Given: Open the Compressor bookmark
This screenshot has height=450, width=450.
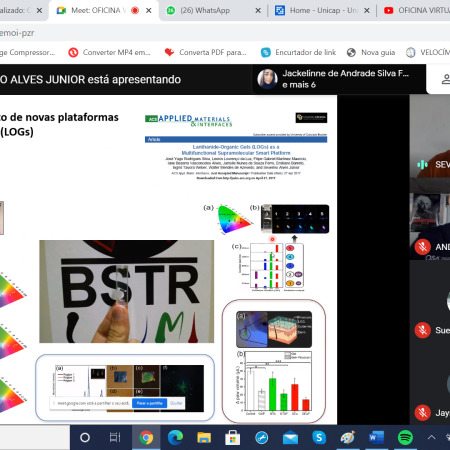Looking at the screenshot, I should coord(27,52).
